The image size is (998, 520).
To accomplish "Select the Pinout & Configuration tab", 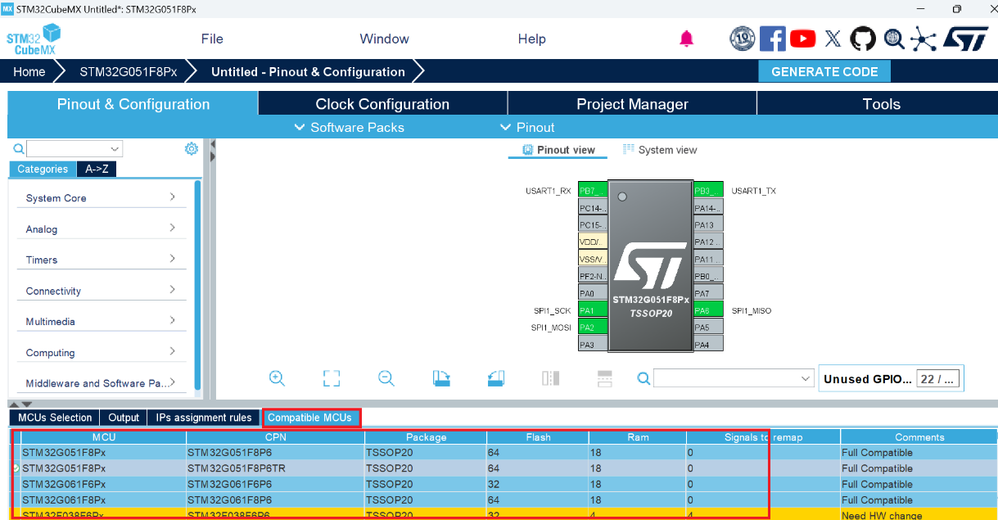I will click(x=133, y=104).
